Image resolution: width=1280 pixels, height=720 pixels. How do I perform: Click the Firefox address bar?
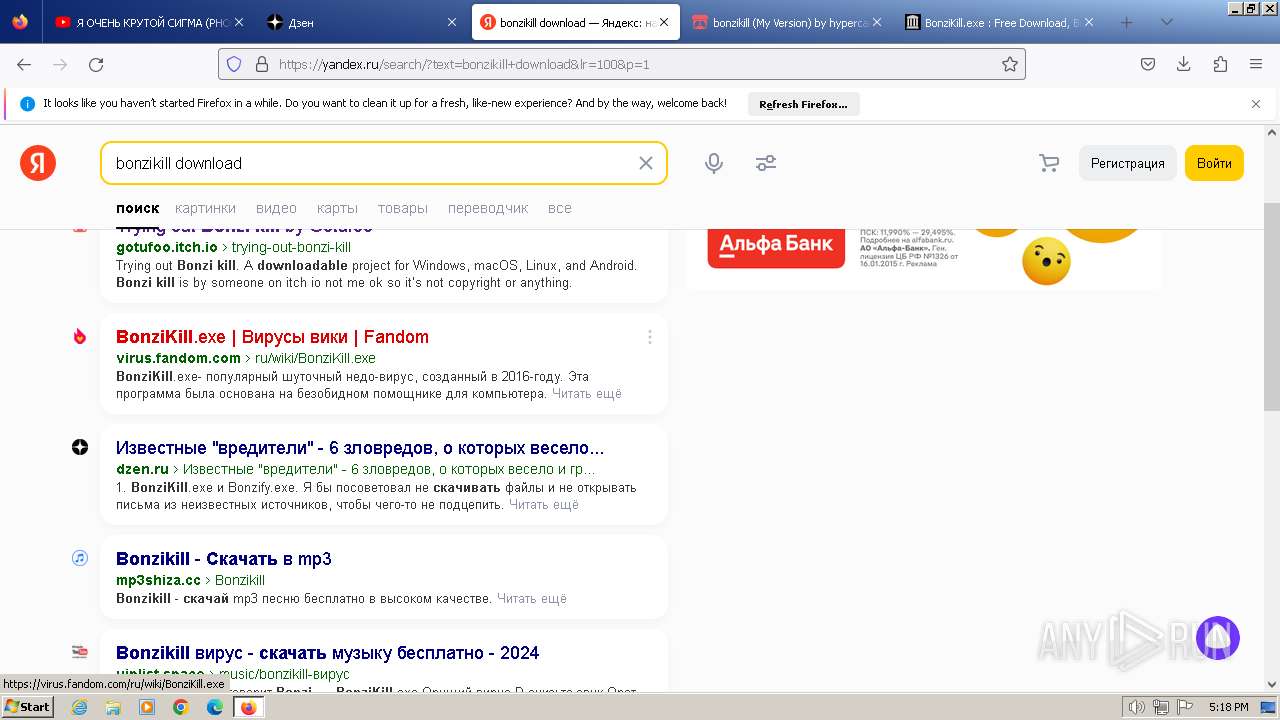click(620, 64)
